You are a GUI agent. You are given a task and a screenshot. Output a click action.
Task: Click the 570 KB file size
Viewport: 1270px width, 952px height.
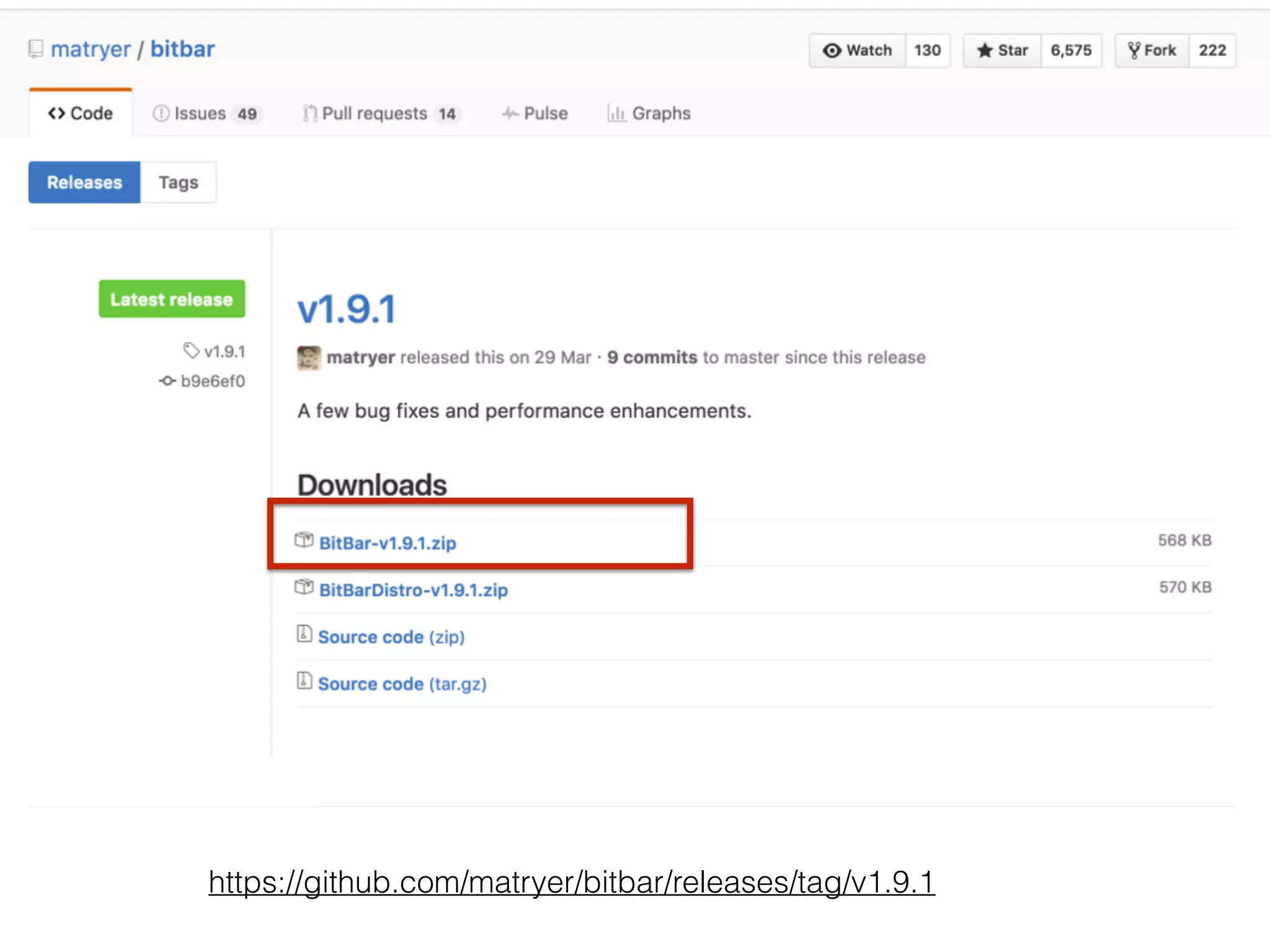(1185, 588)
